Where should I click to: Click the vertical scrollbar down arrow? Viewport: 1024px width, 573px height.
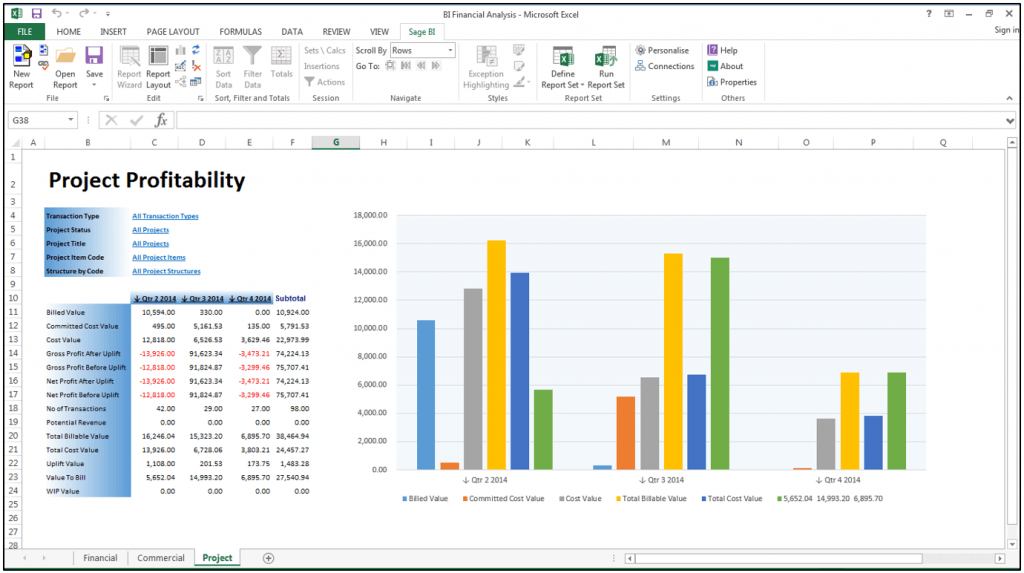(x=1012, y=544)
